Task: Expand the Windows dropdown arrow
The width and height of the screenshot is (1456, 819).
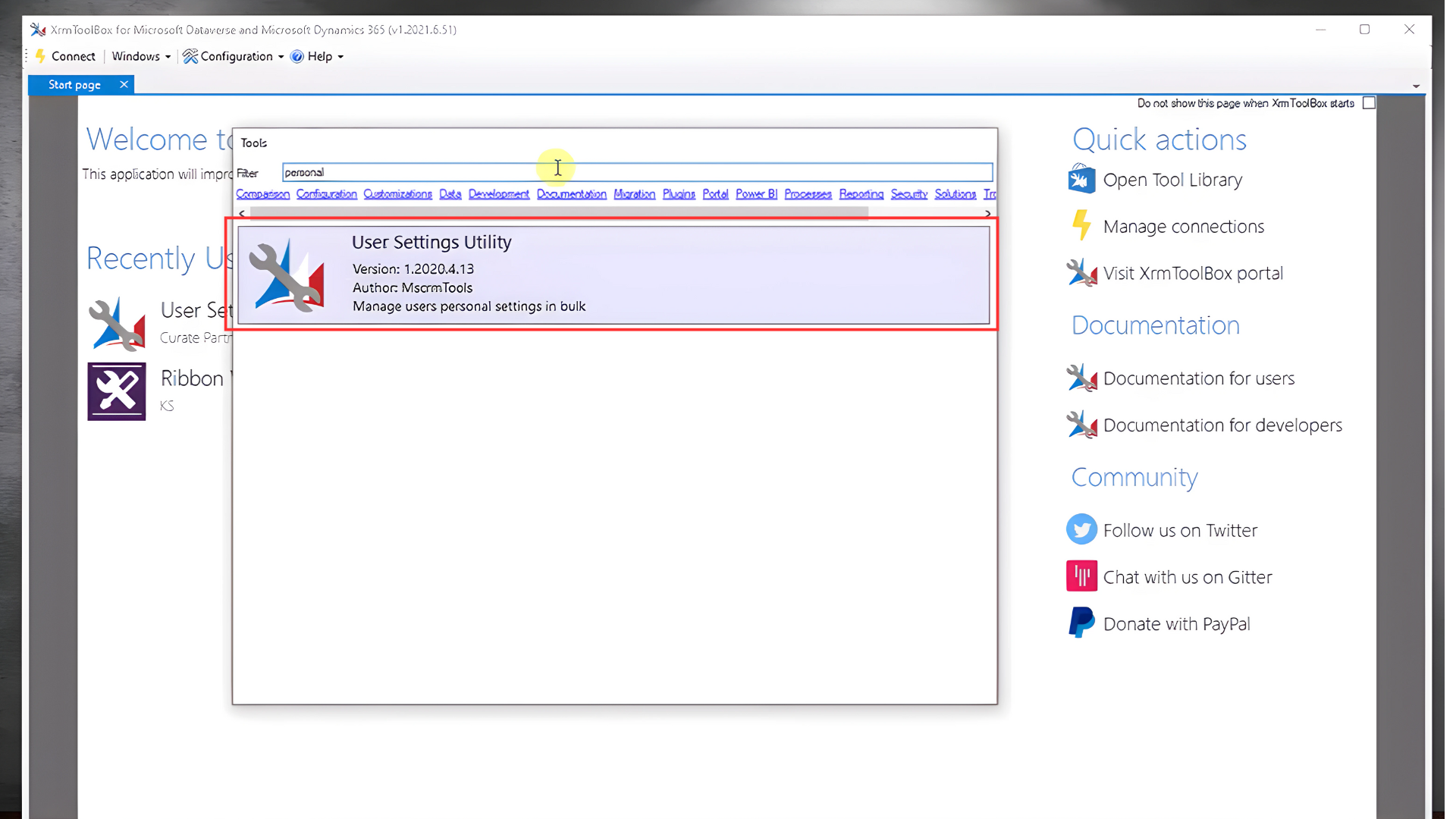Action: click(168, 57)
